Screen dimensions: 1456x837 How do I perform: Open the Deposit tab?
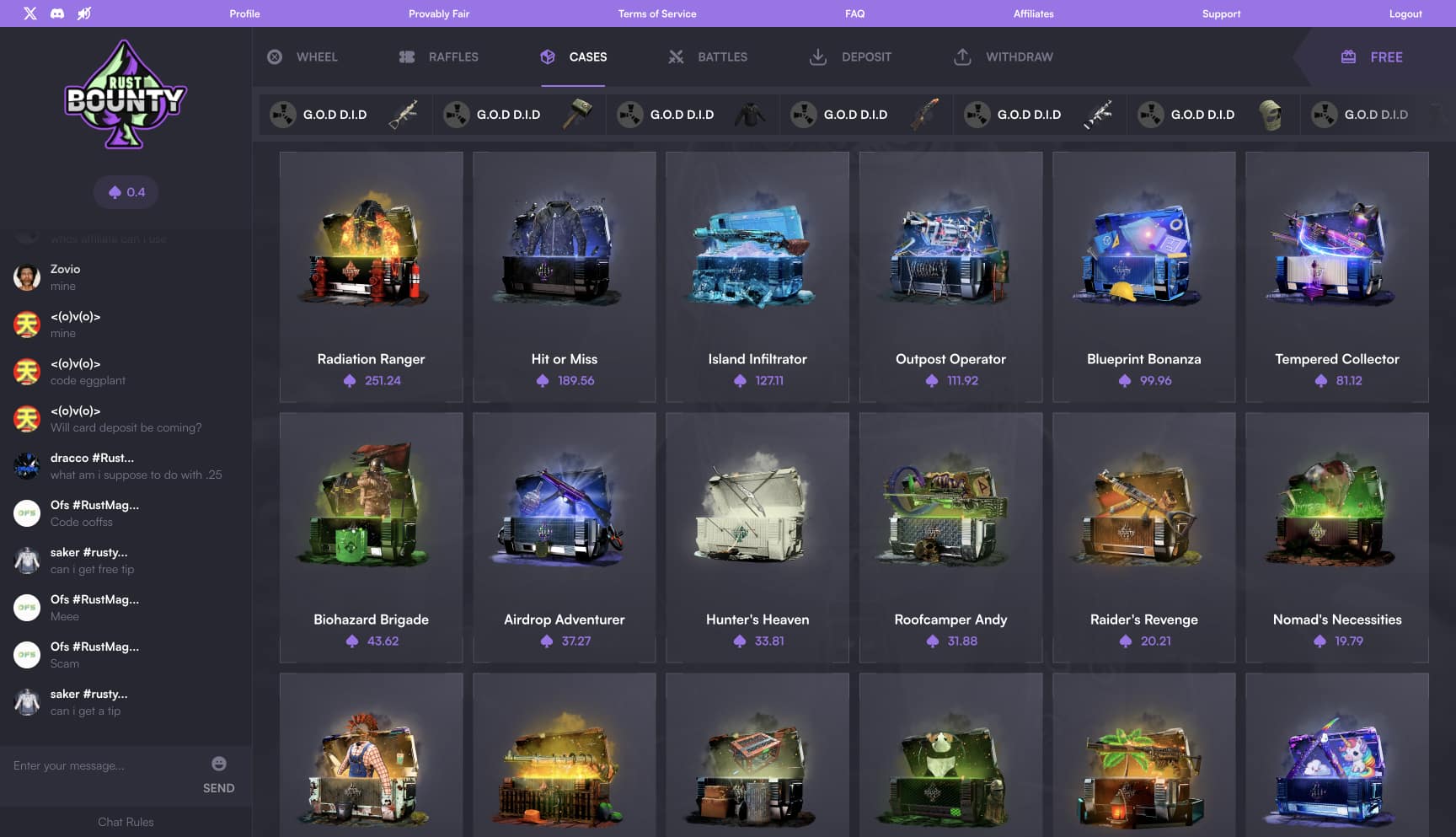(850, 56)
